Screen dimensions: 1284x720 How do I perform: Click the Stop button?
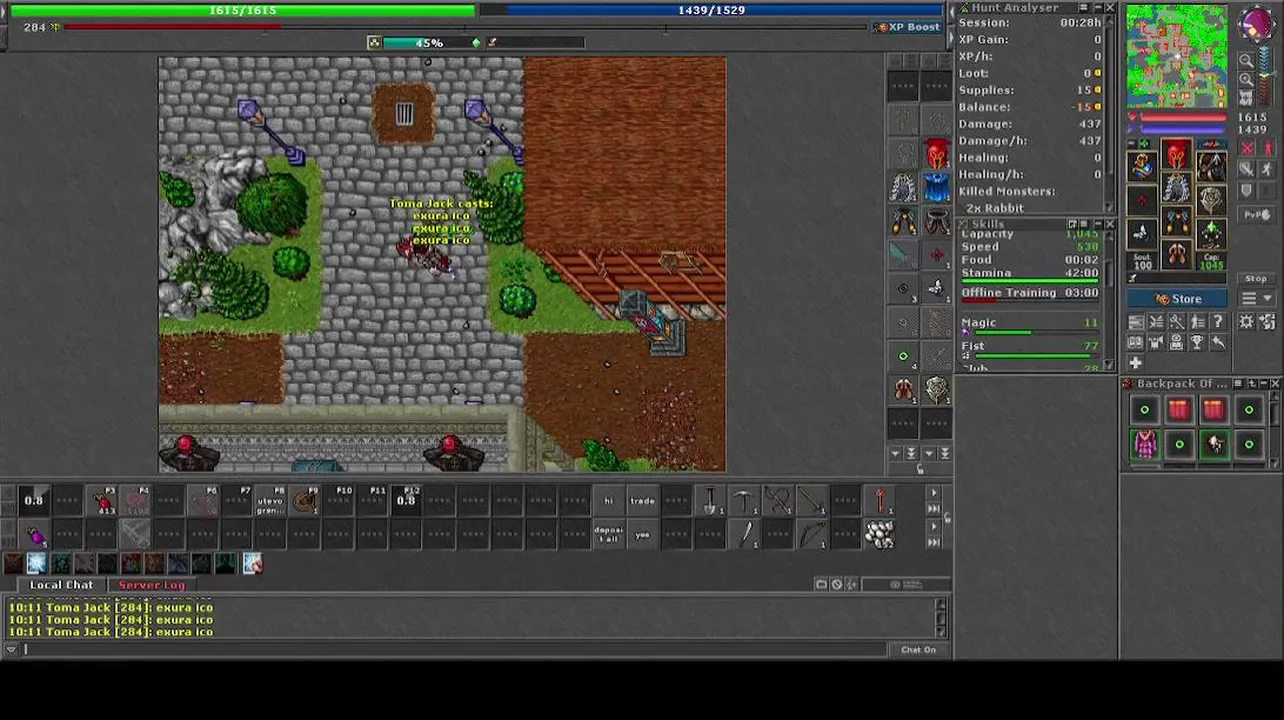point(1256,279)
